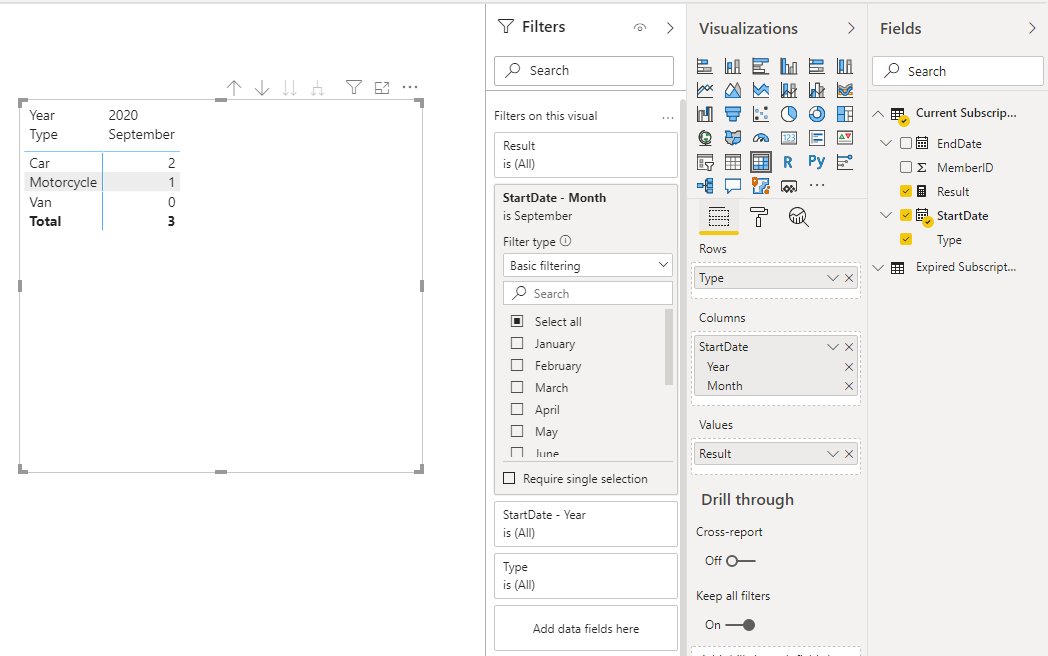Select the Q&A speech bubble visual
The image size is (1048, 656).
(733, 186)
